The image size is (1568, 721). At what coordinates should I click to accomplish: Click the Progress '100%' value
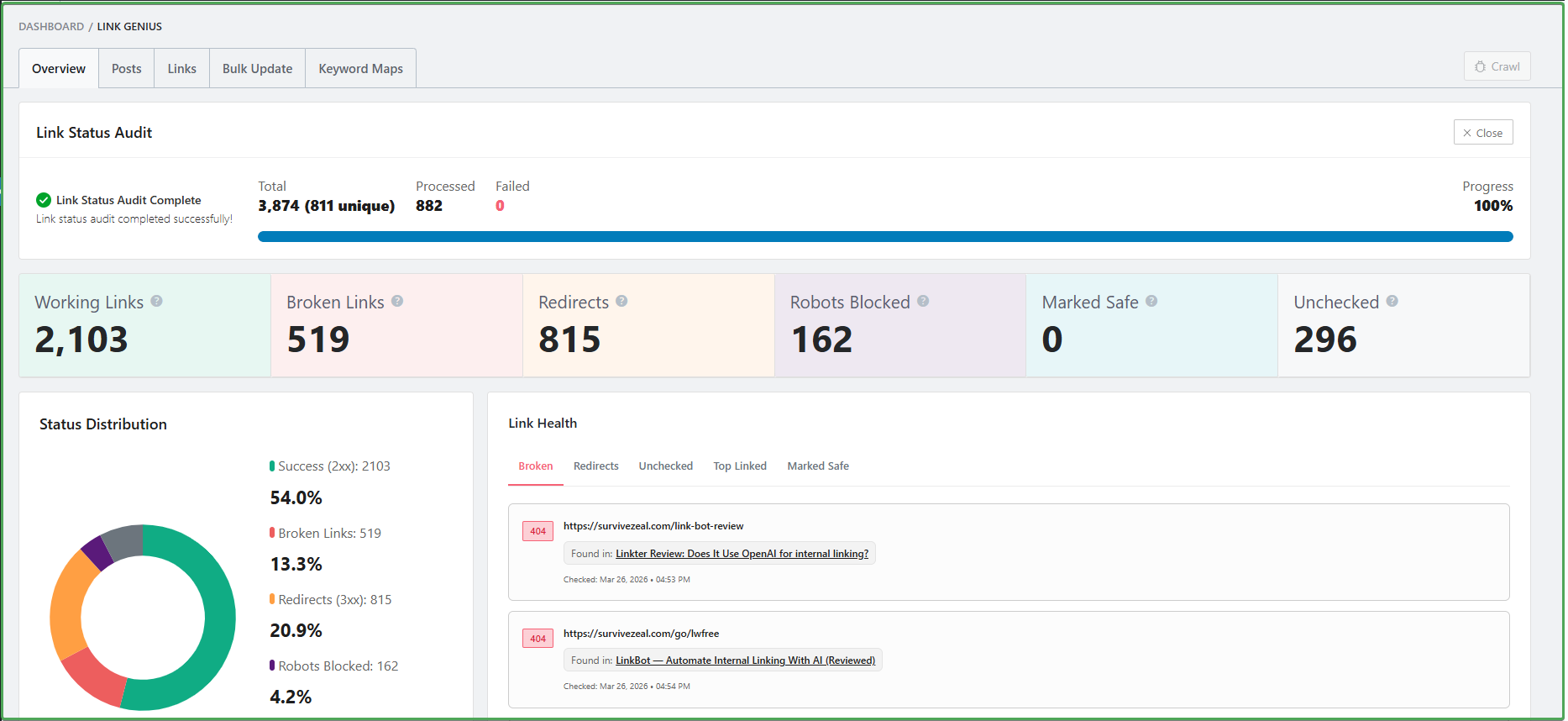1493,206
